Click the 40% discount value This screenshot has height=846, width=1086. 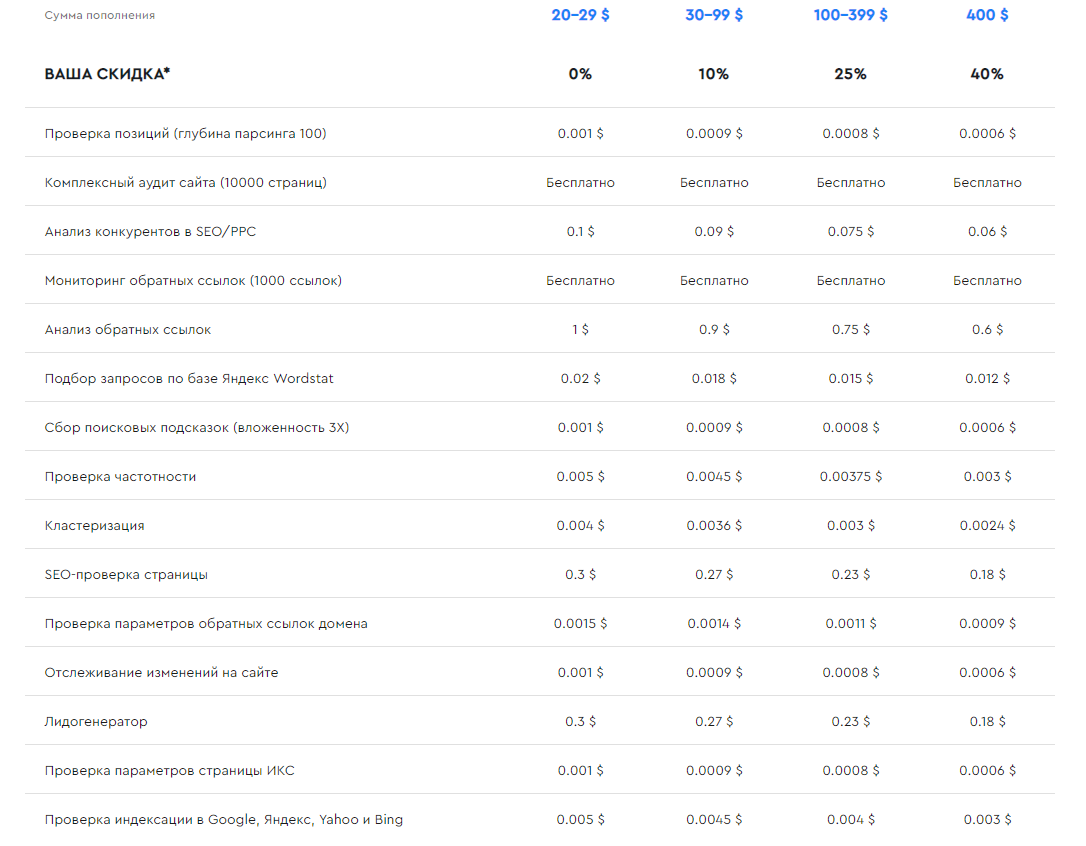(986, 74)
